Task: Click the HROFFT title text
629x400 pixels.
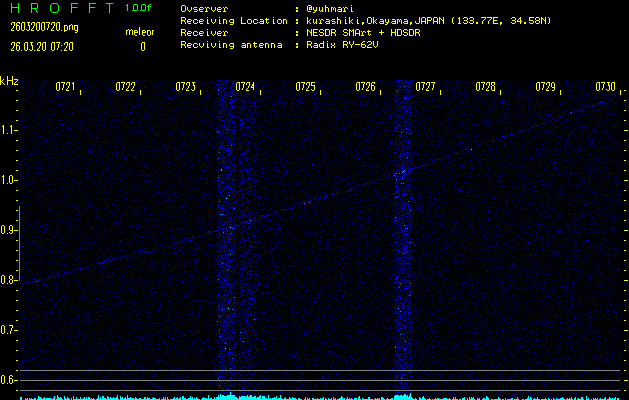Action: (62, 8)
